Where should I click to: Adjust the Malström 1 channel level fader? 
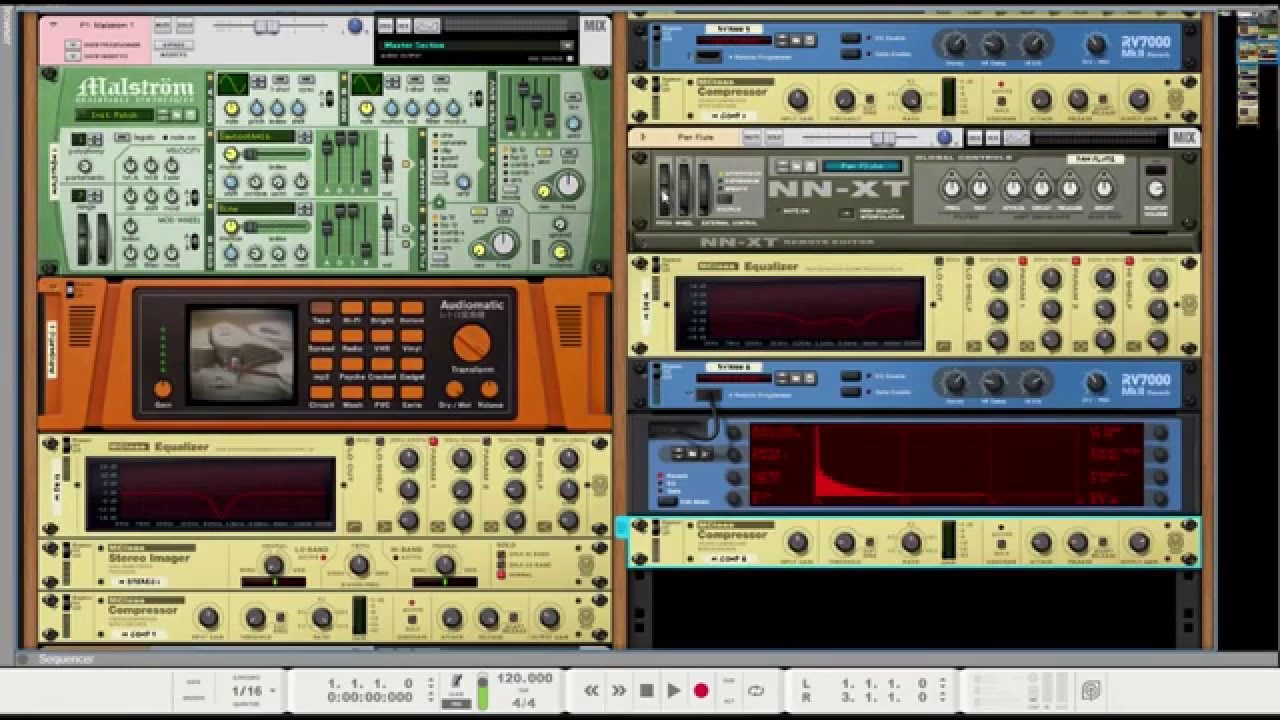click(x=266, y=27)
